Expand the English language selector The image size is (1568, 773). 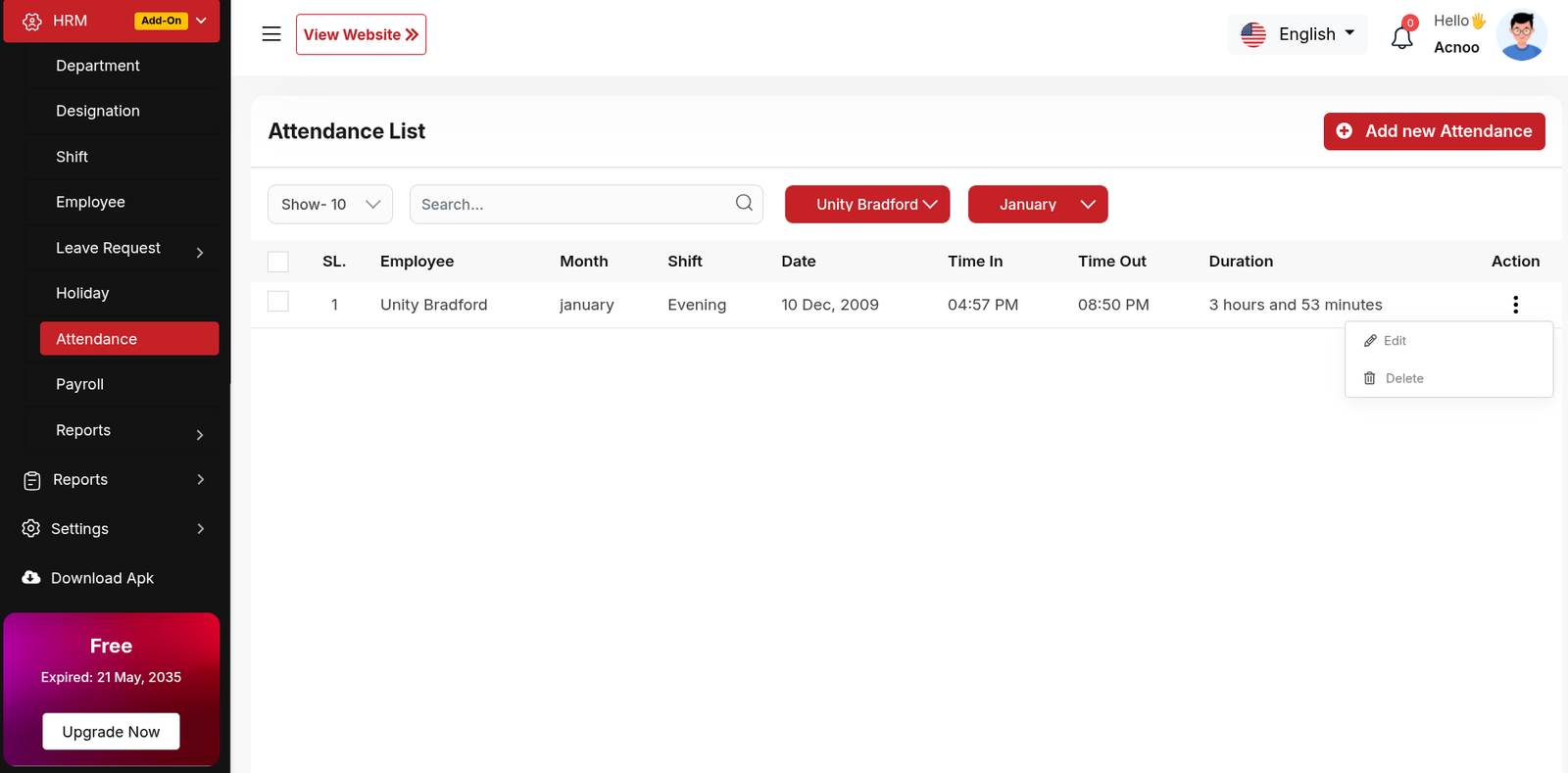[1298, 34]
